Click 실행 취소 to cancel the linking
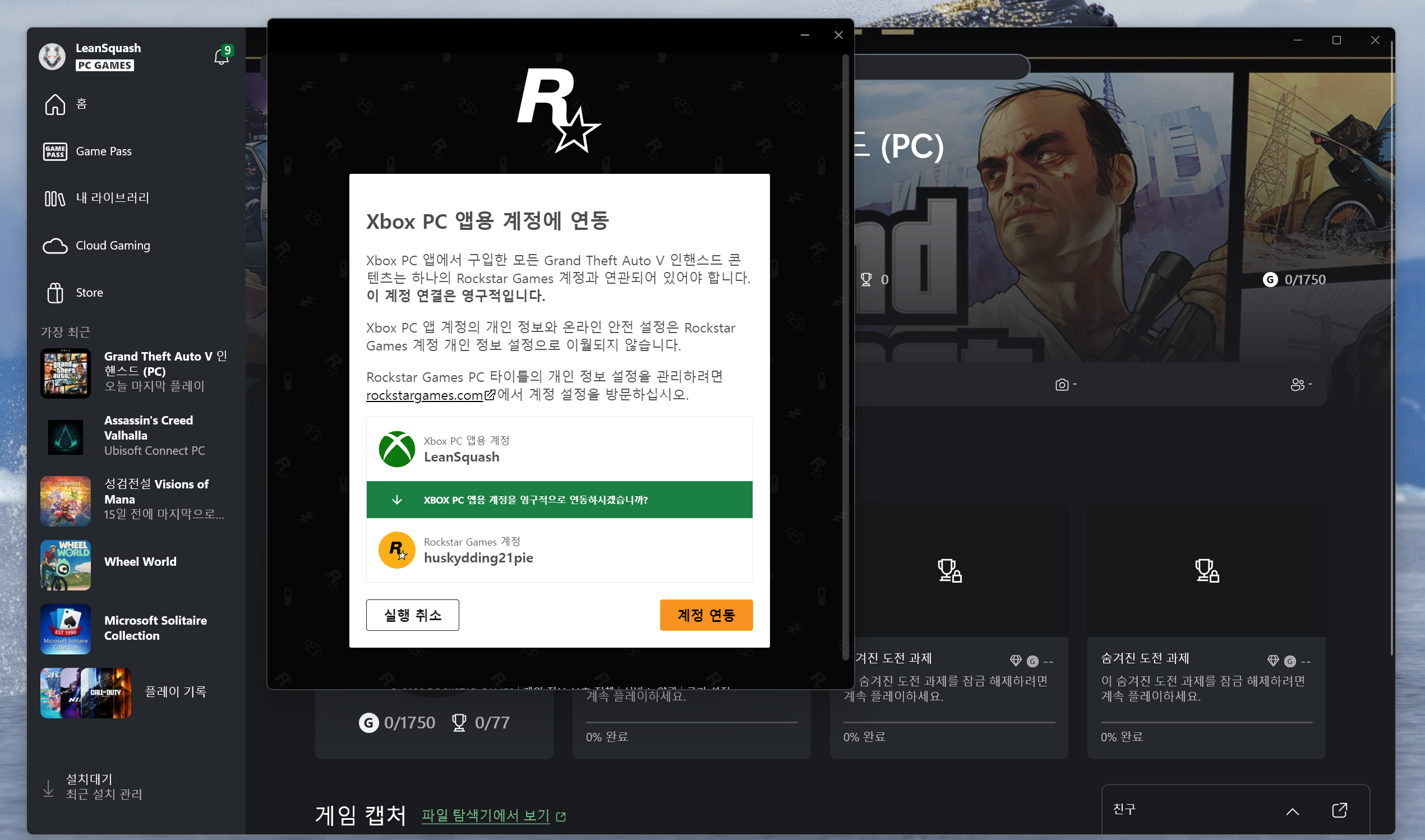1425x840 pixels. pos(413,615)
